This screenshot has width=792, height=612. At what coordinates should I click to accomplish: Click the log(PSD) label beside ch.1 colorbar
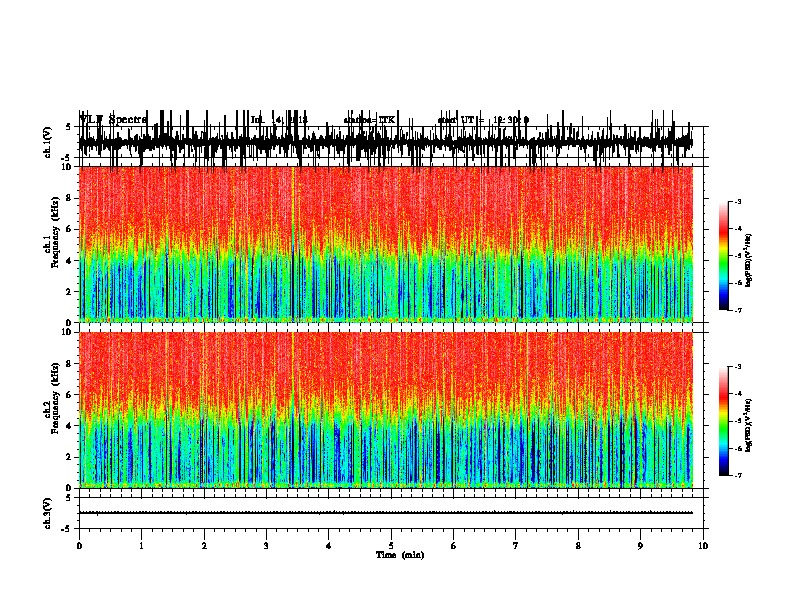tap(748, 261)
